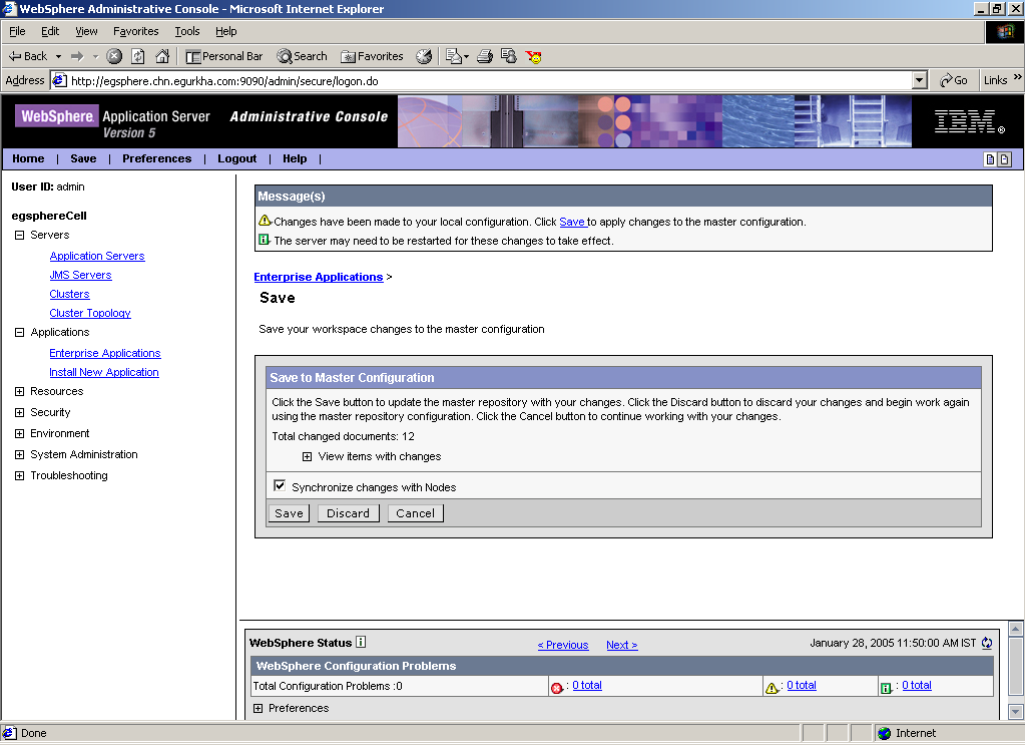1028x748 pixels.
Task: Click the History globe icon
Action: click(424, 56)
